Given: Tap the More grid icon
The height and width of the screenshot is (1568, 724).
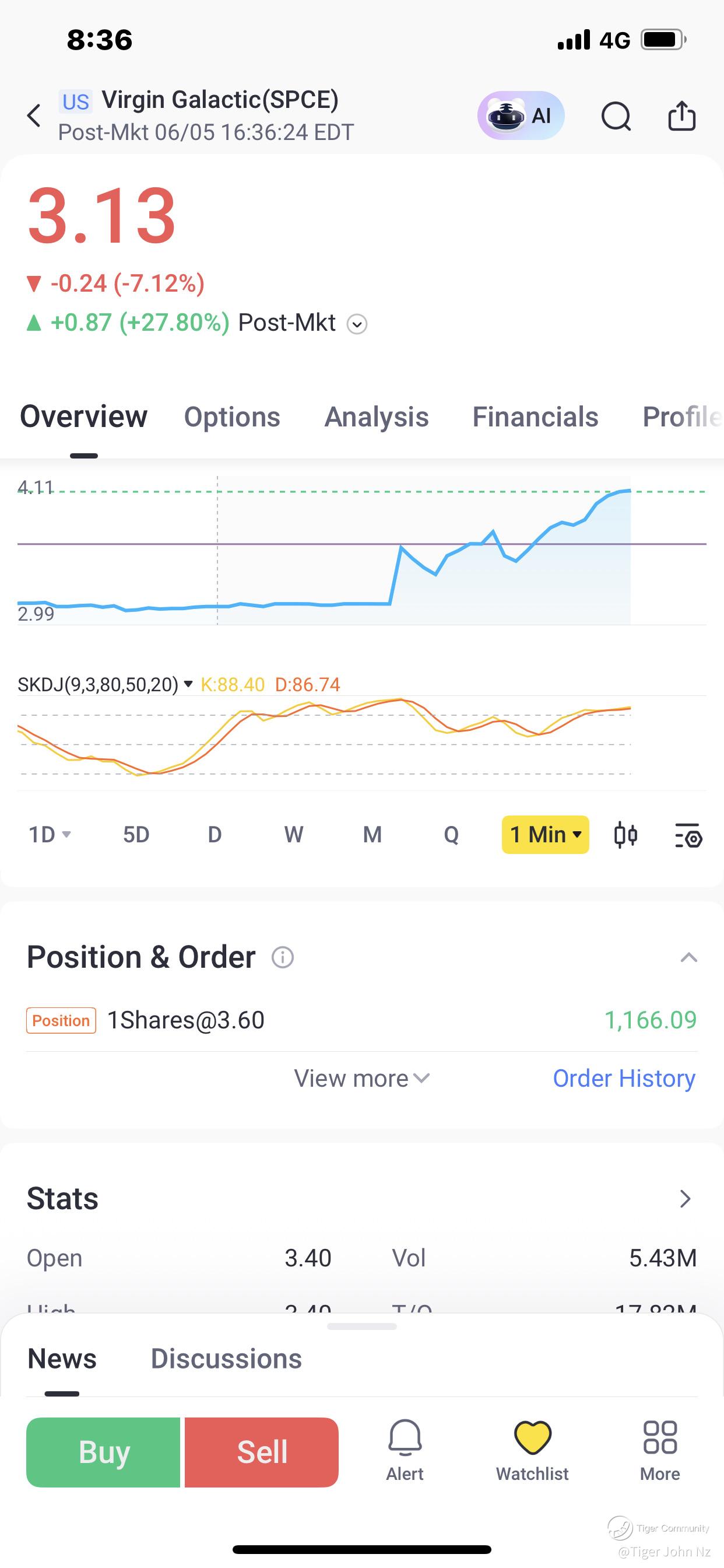Looking at the screenshot, I should (x=659, y=1451).
